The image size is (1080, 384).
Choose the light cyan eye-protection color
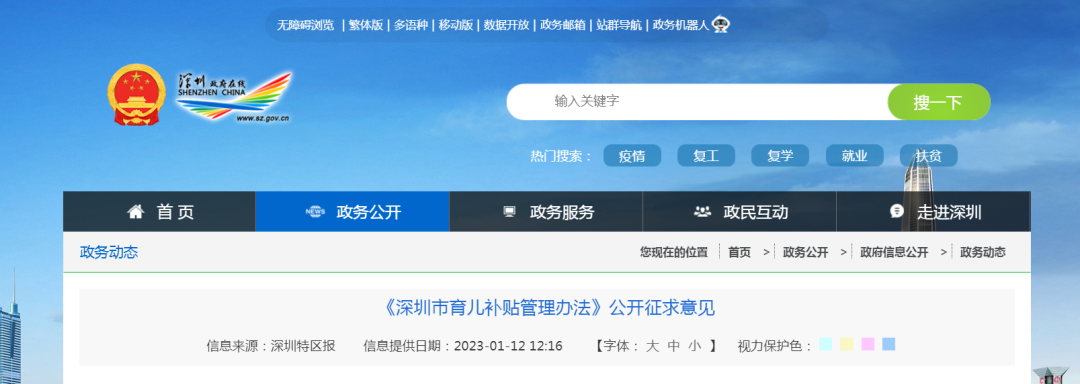point(826,344)
